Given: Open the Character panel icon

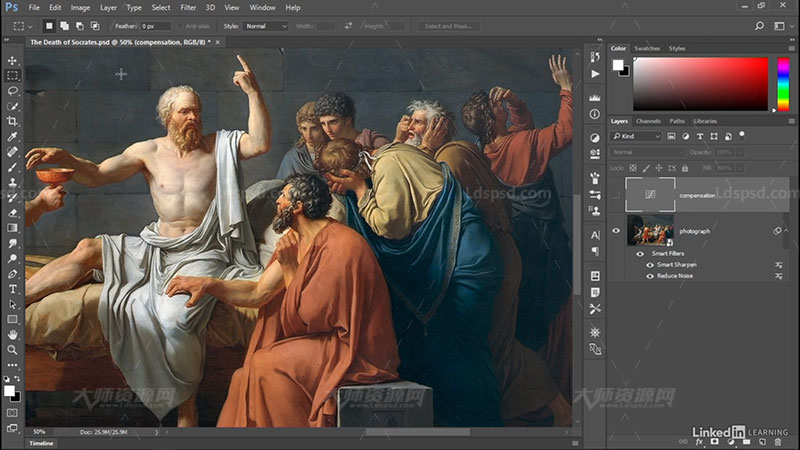Looking at the screenshot, I should 595,235.
